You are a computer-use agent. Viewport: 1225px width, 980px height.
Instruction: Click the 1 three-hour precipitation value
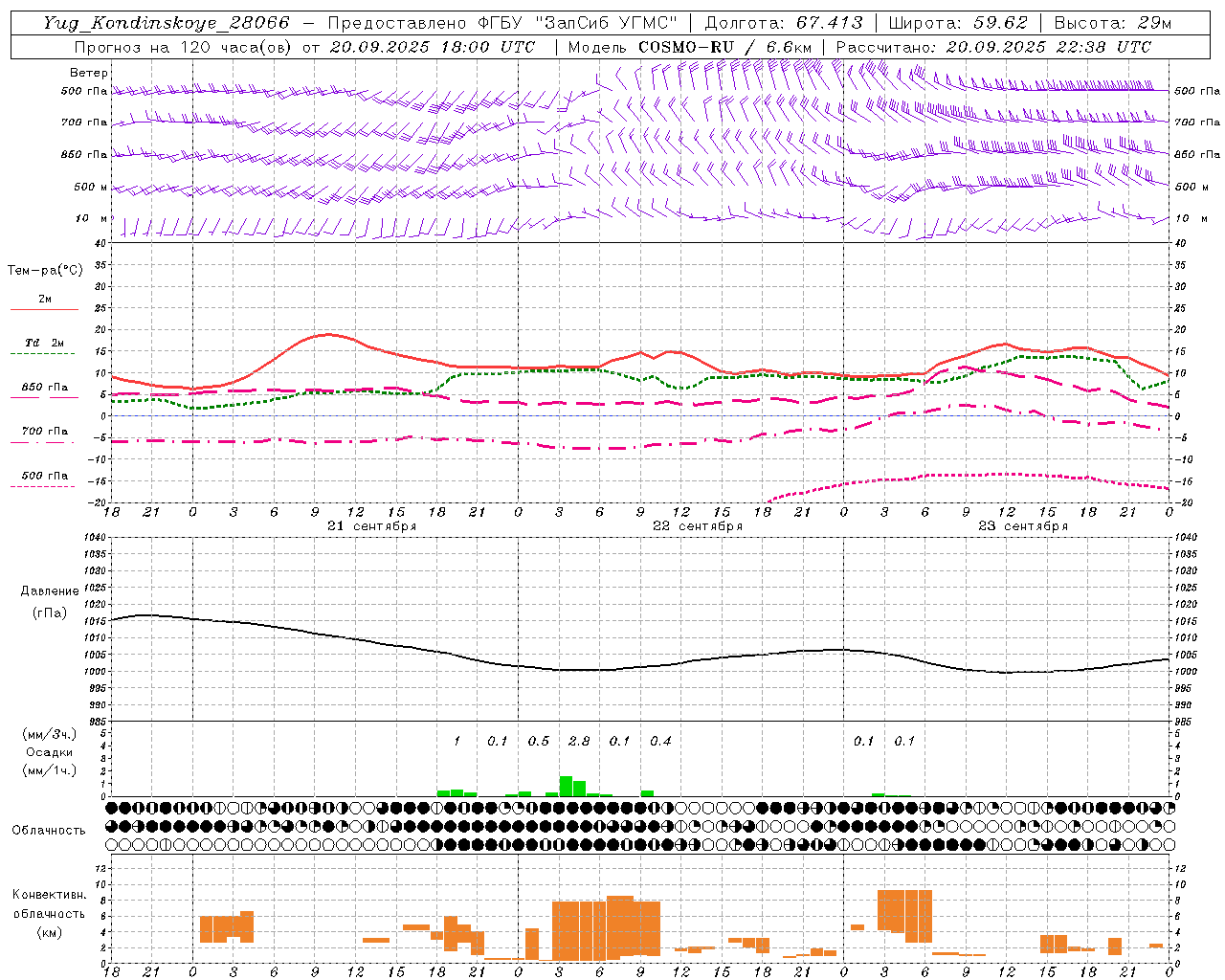pos(457,742)
